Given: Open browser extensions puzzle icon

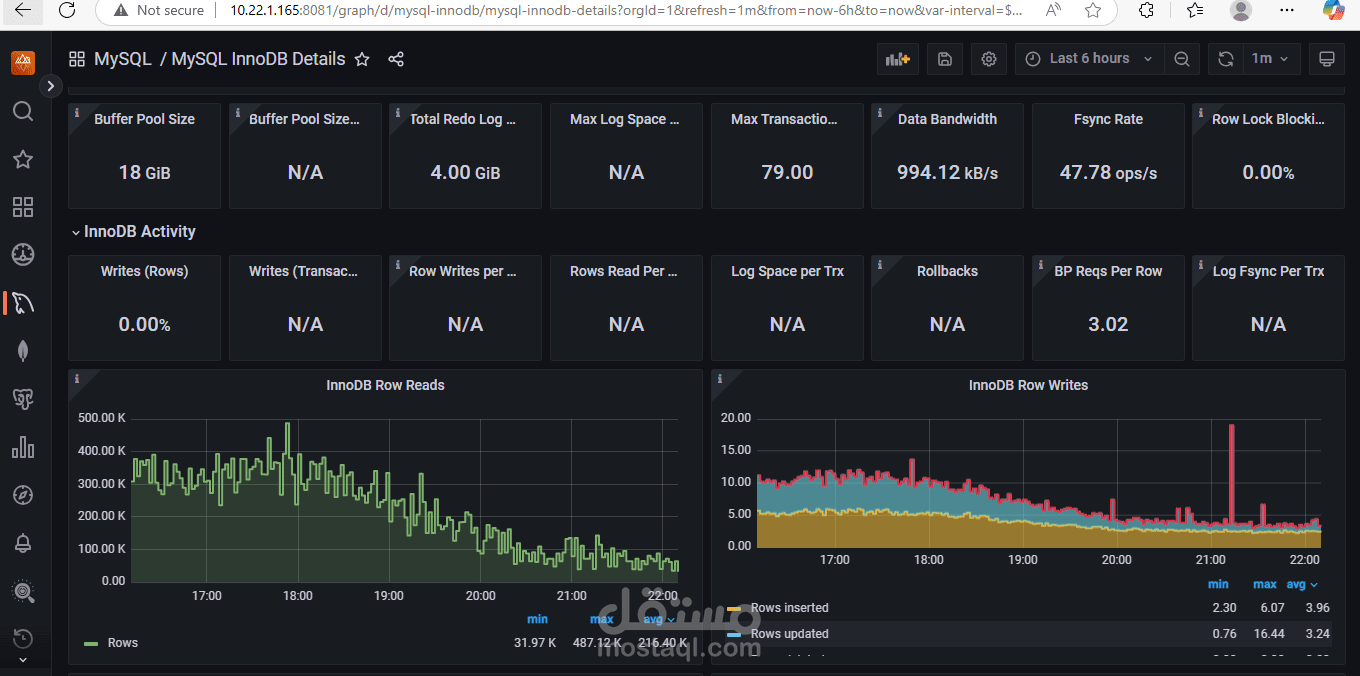Looking at the screenshot, I should tap(1147, 10).
